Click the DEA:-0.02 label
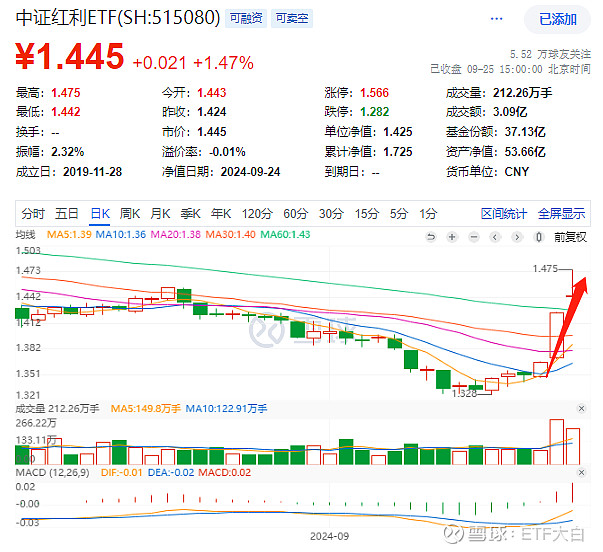 coord(171,472)
